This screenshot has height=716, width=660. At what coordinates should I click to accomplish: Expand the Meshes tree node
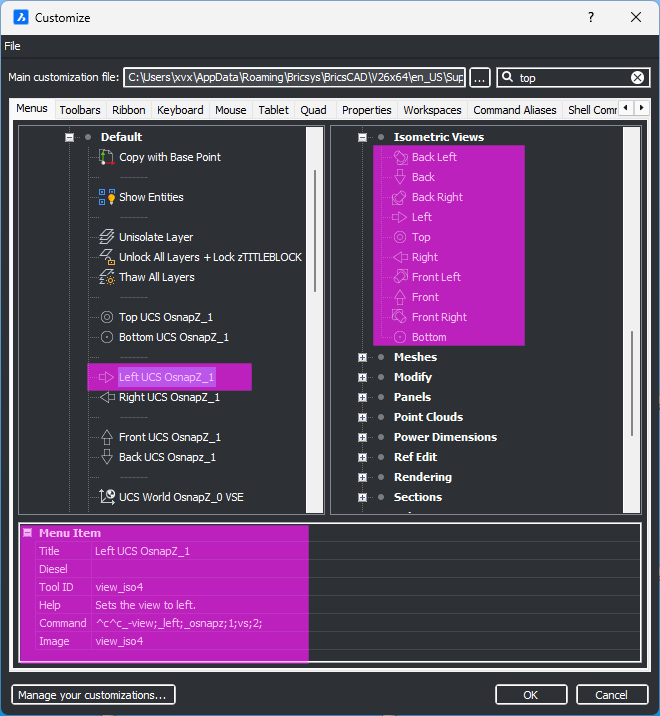[x=363, y=357]
